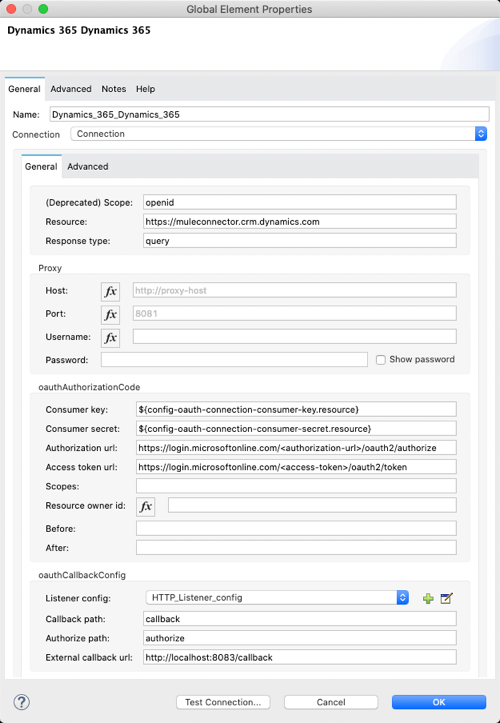Open the Listener config dropdown
Image resolution: width=500 pixels, height=723 pixels.
pos(277,598)
